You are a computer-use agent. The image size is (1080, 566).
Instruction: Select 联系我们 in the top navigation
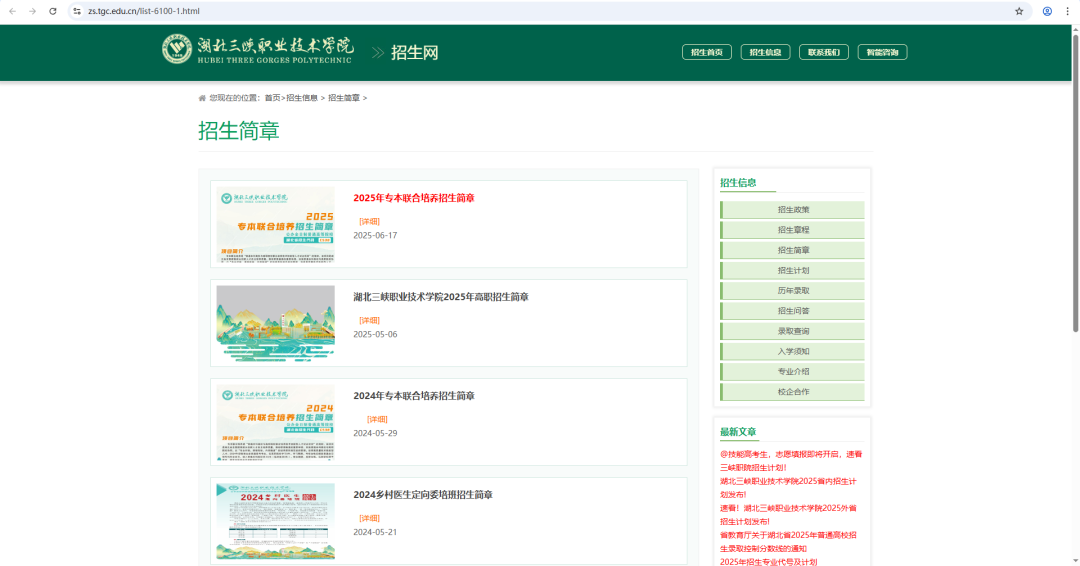click(x=823, y=52)
